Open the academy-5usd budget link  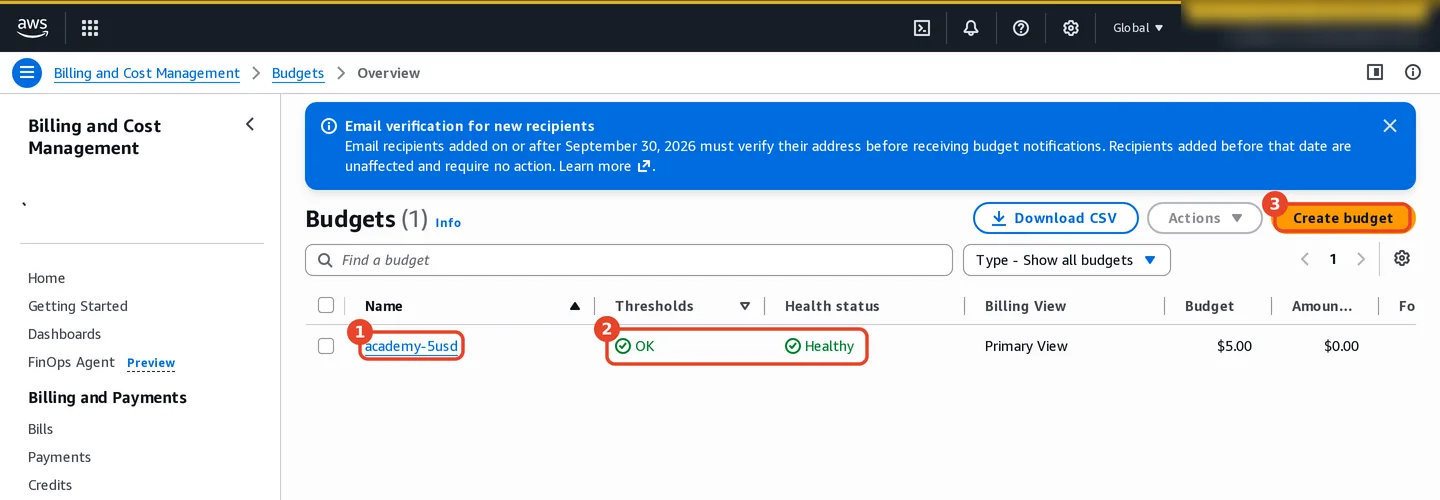click(x=412, y=346)
